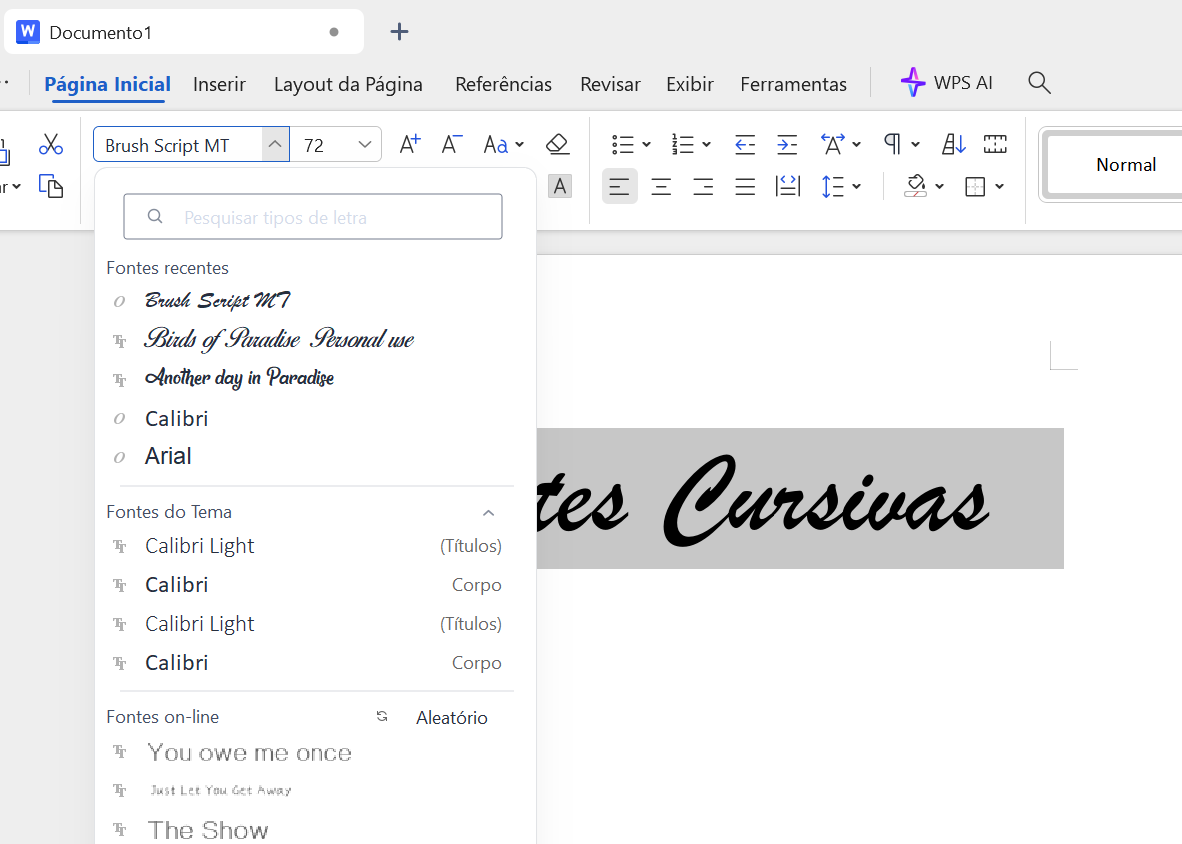This screenshot has width=1182, height=844.
Task: Decrease font size with A- icon
Action: point(452,144)
